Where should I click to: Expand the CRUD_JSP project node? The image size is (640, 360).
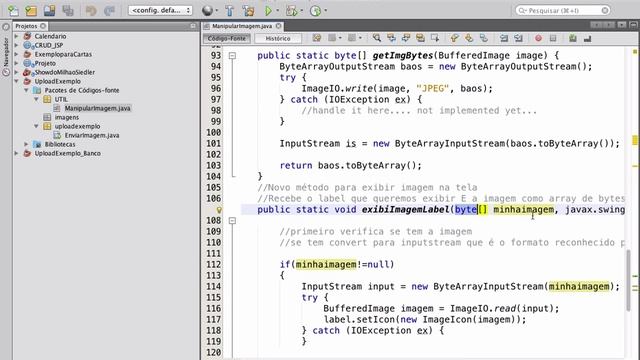[17, 45]
